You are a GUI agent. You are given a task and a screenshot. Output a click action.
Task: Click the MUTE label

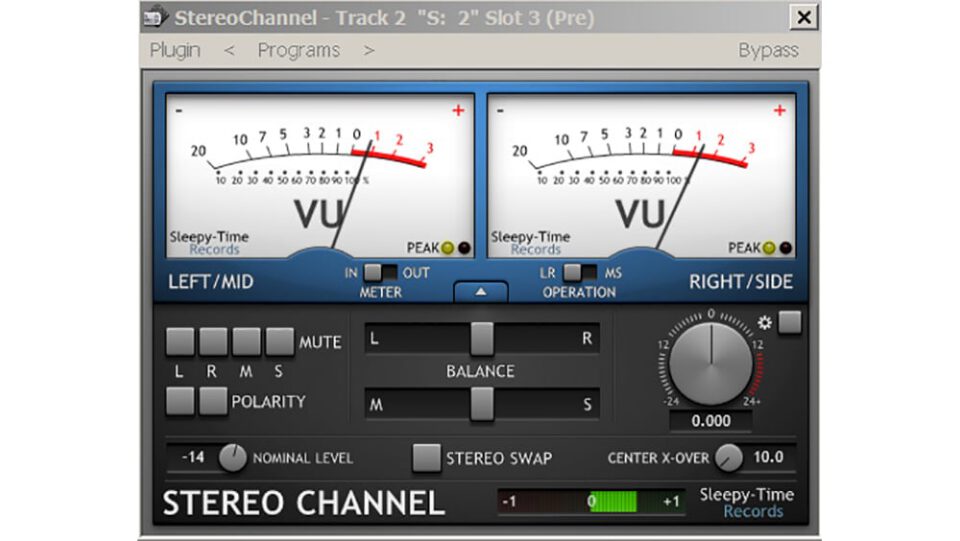pos(320,342)
